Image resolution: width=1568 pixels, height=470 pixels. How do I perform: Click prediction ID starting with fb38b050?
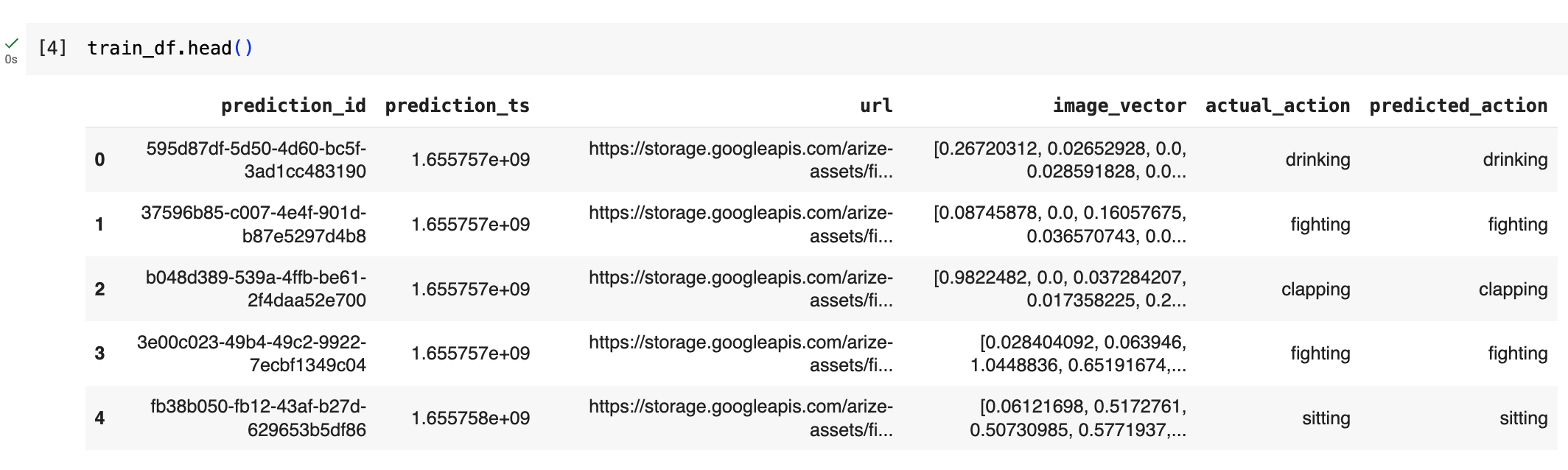coord(258,418)
